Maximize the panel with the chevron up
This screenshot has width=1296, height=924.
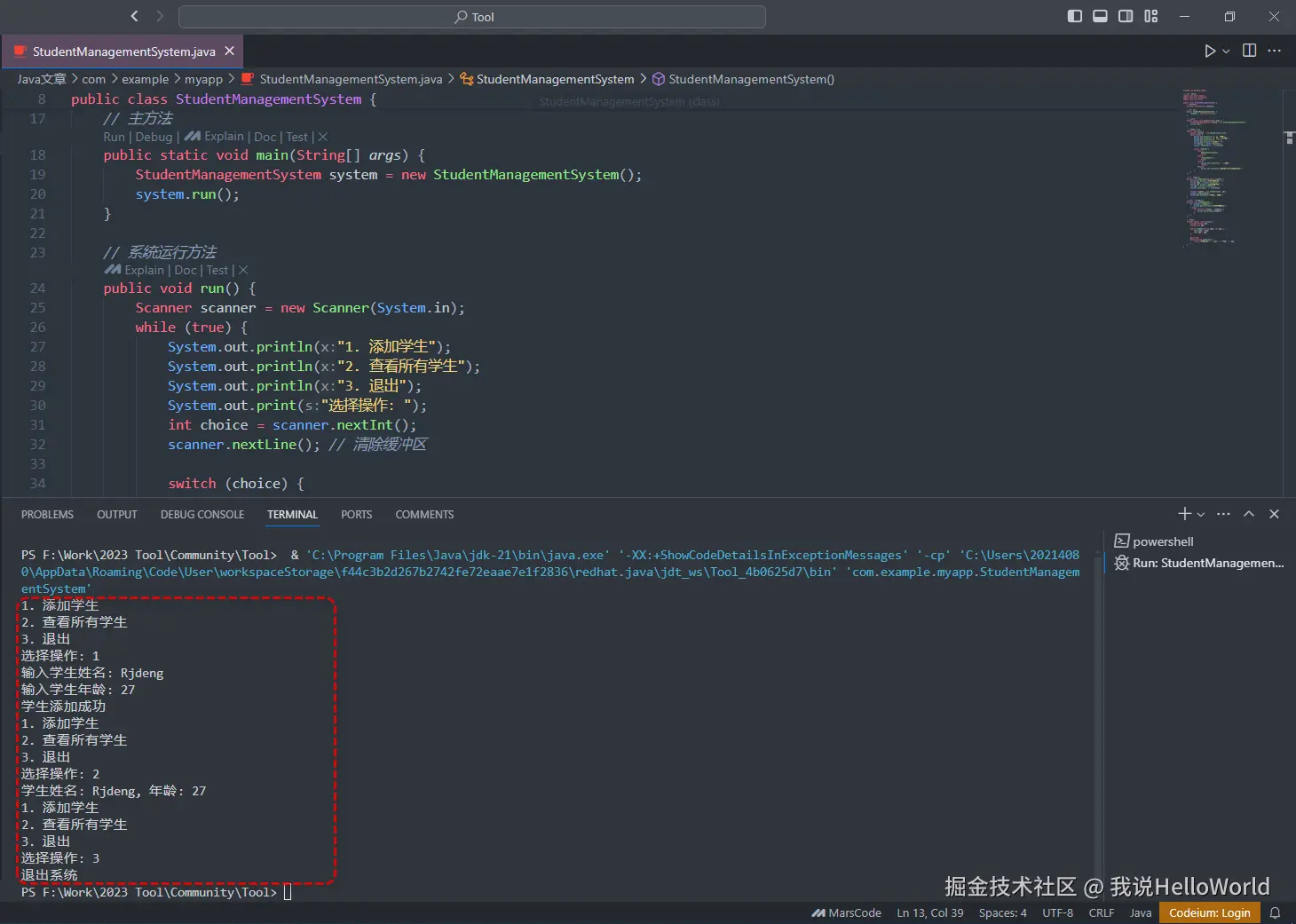pos(1249,514)
